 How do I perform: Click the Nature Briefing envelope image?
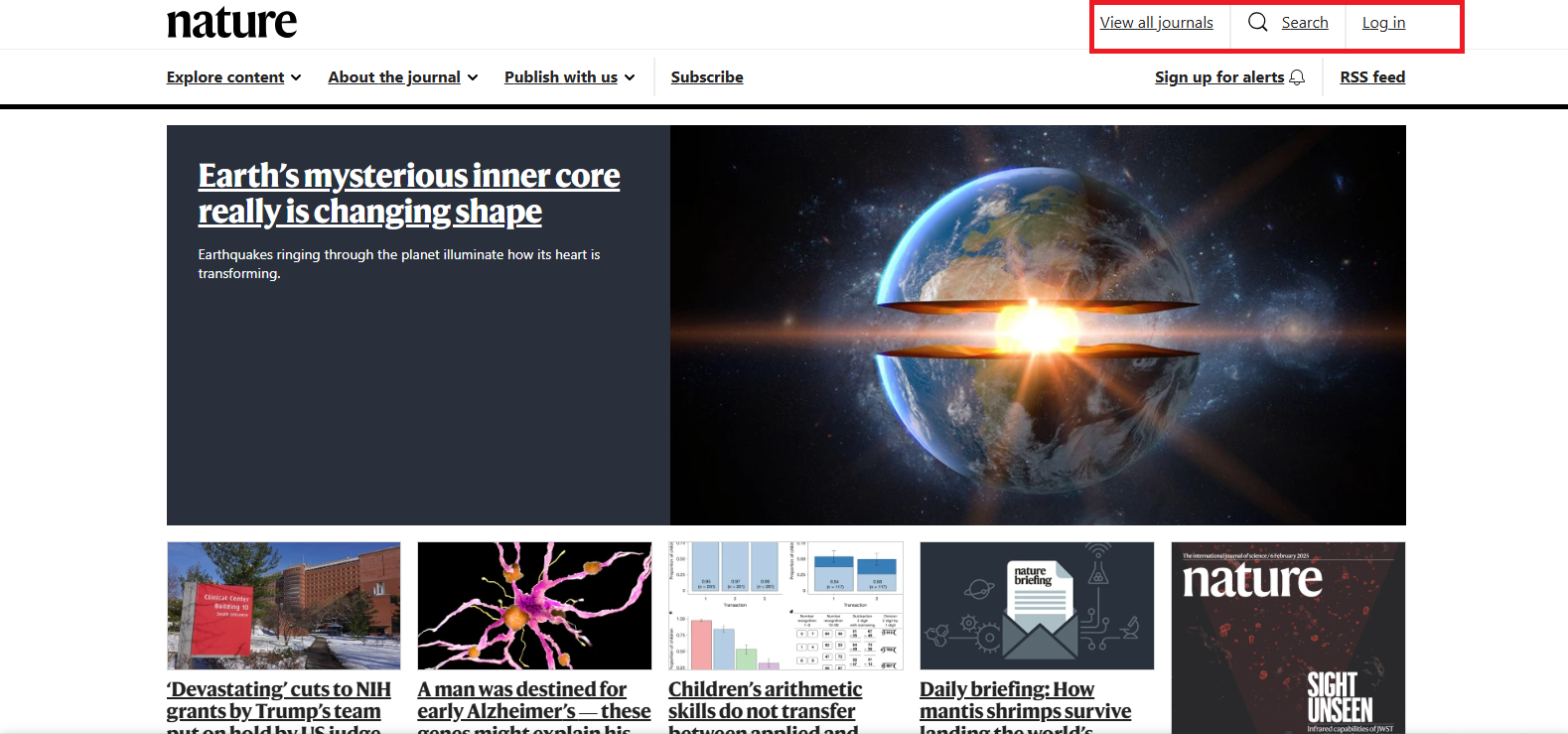[1036, 605]
